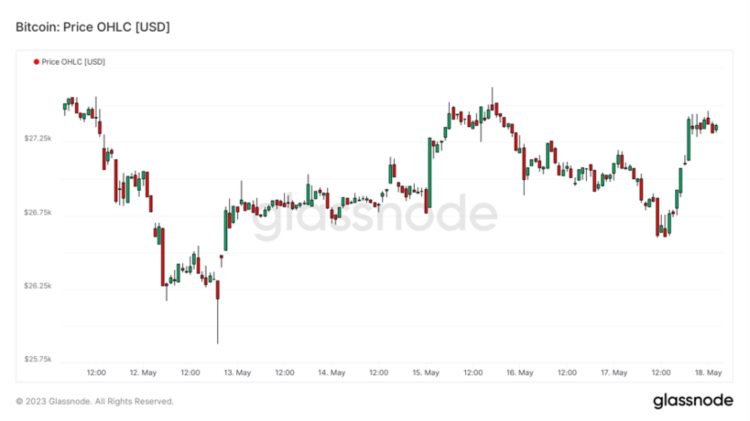750x421 pixels.
Task: Click the 2023 Glassnode copyright text
Action: point(95,401)
